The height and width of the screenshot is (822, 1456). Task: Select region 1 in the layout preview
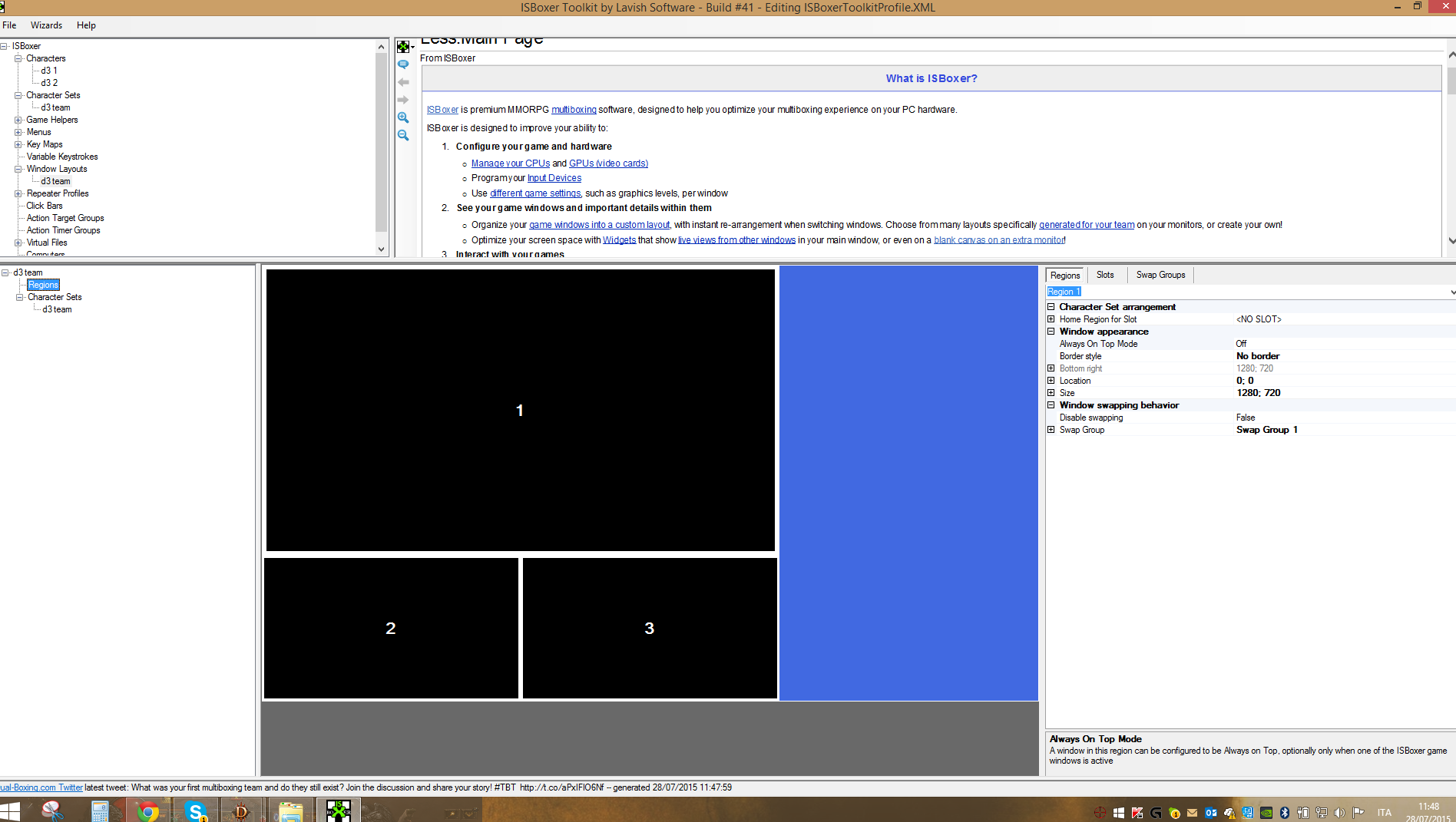[x=520, y=410]
